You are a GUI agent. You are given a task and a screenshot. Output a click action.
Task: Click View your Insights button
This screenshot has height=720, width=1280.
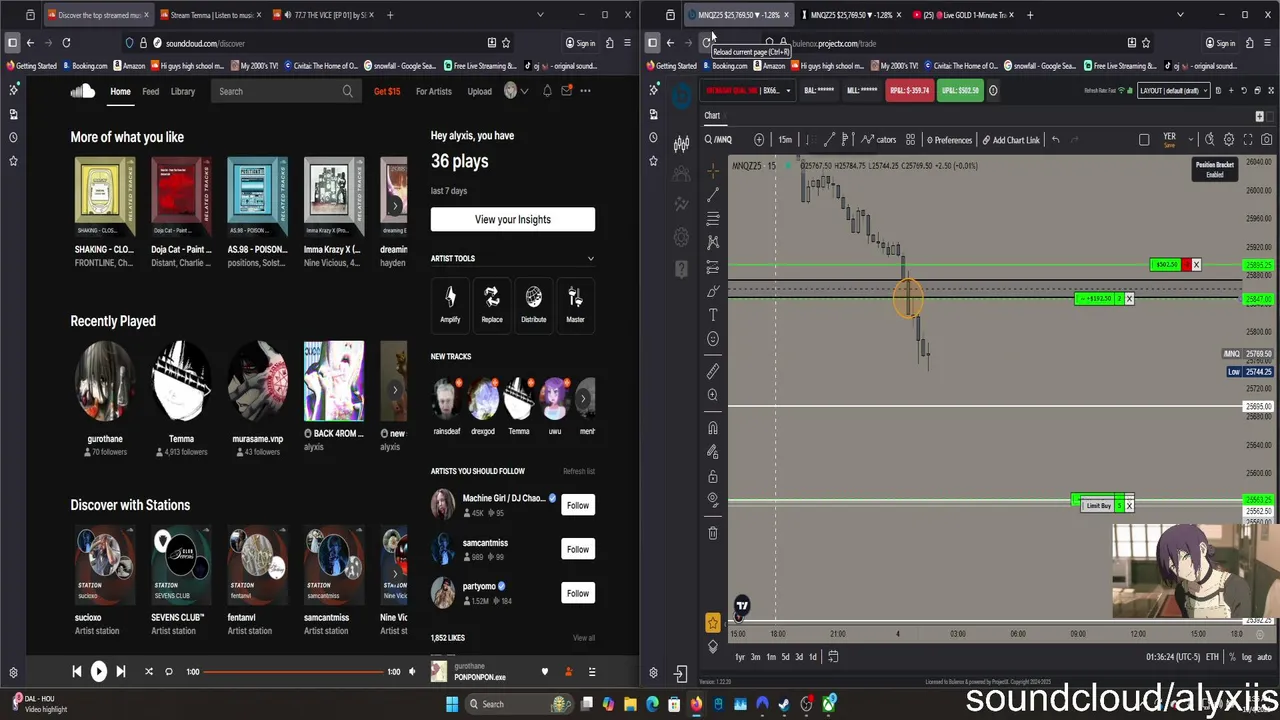[x=513, y=219]
